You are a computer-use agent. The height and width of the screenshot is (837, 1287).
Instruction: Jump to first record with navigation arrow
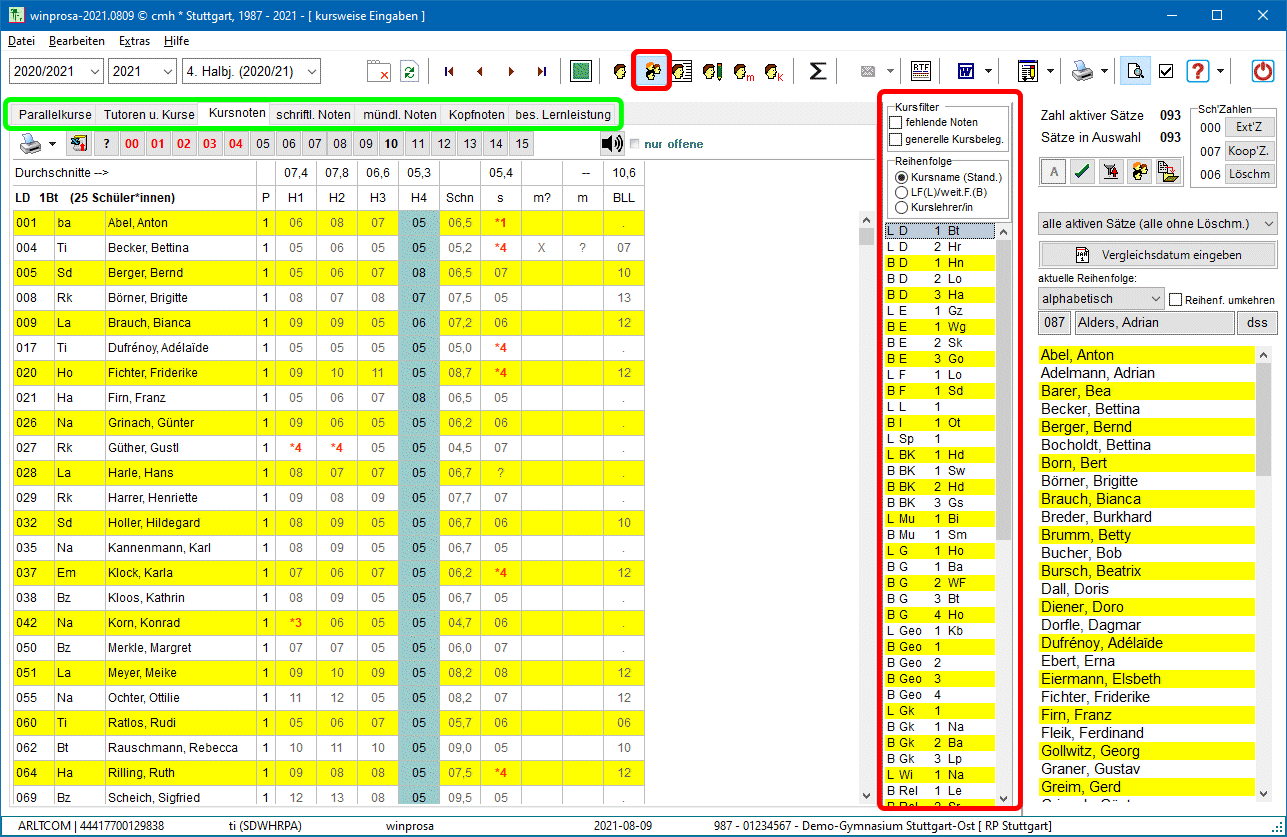coord(449,71)
